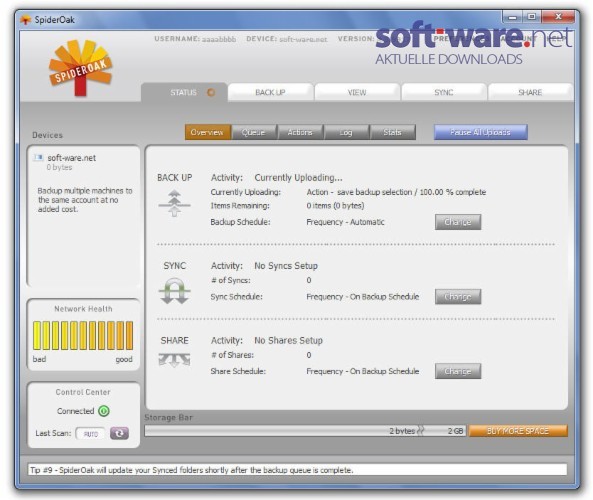Open the BACK UP tab
Viewport: 593px width, 500px height.
[270, 92]
